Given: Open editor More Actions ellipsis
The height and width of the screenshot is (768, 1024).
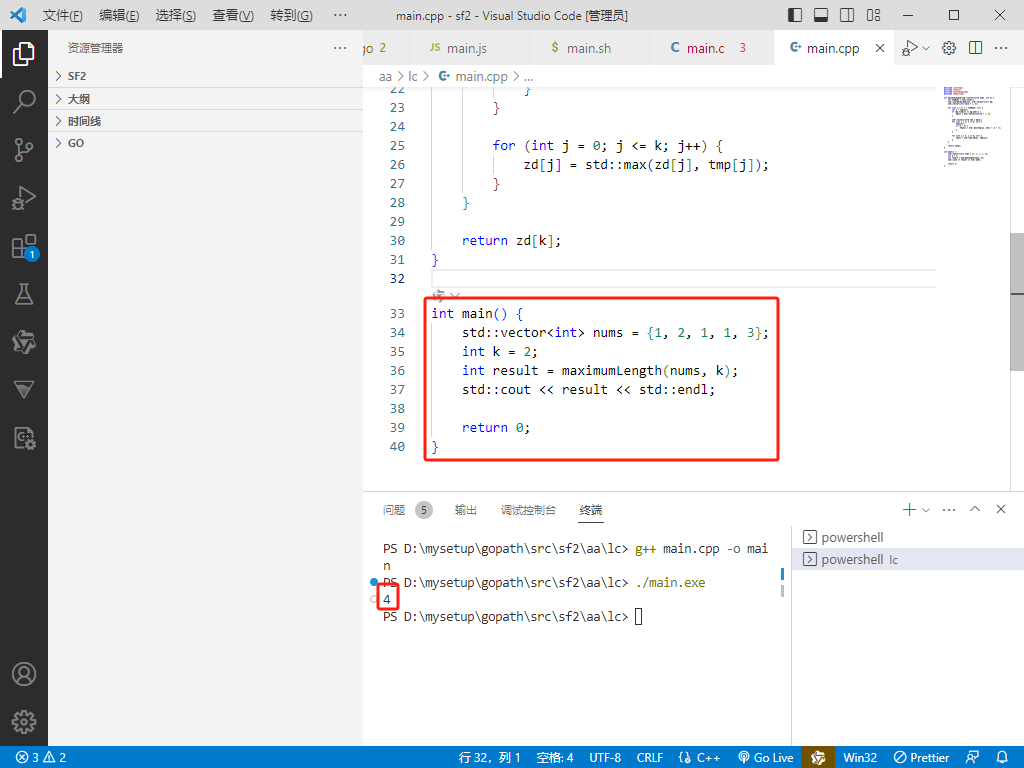Looking at the screenshot, I should pyautogui.click(x=1001, y=48).
